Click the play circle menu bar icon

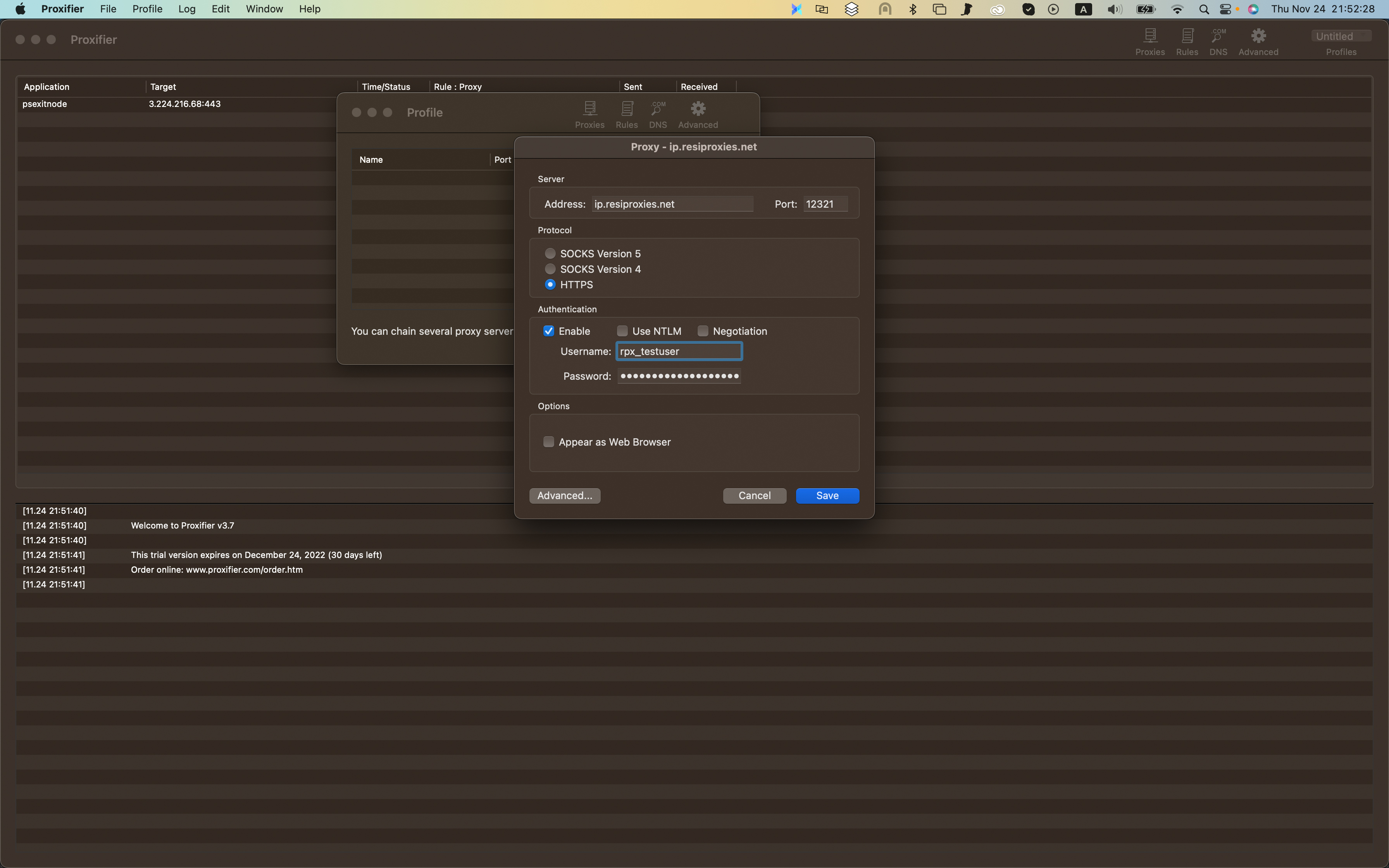tap(1053, 9)
